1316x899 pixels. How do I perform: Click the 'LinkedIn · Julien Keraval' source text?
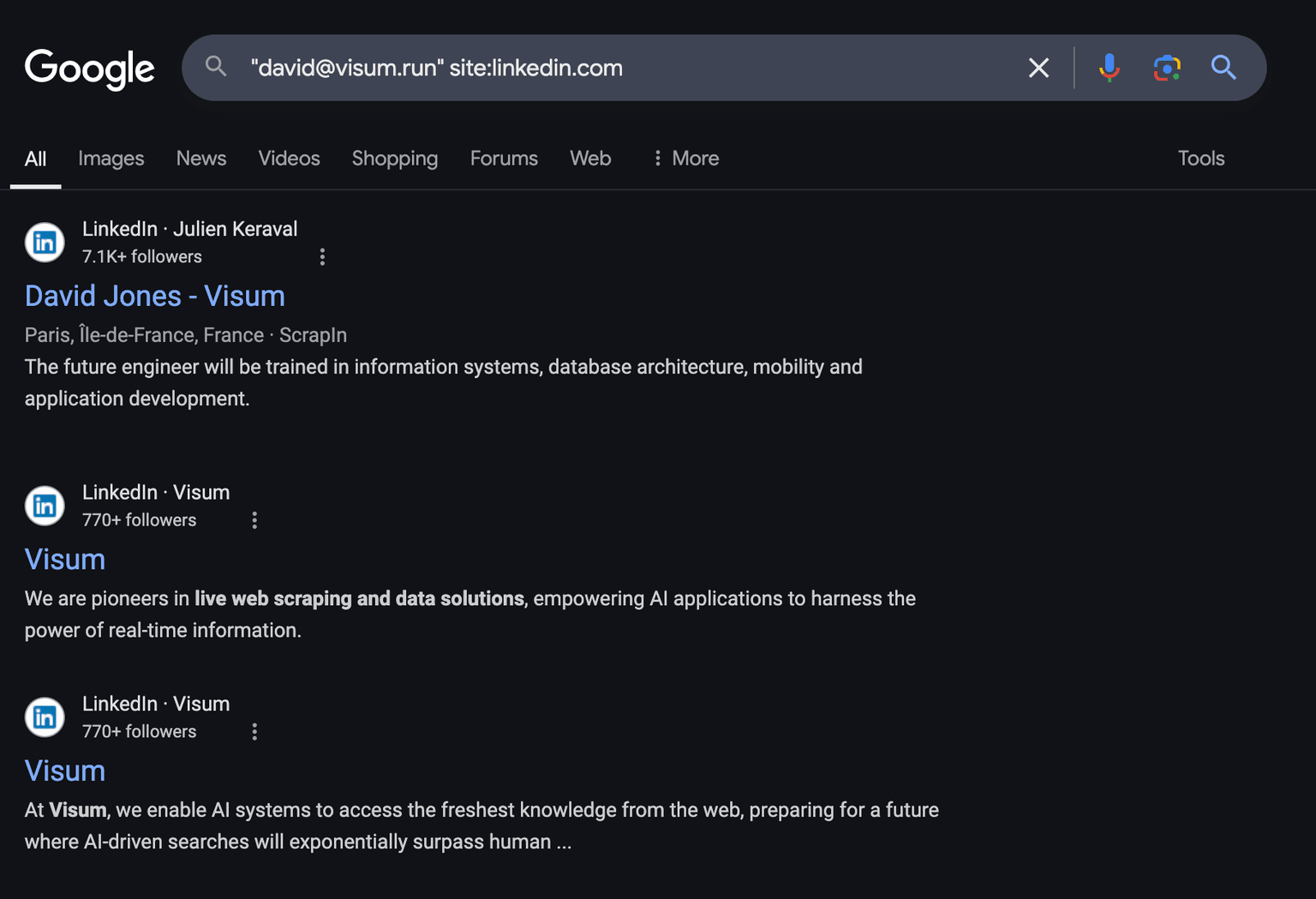[190, 229]
